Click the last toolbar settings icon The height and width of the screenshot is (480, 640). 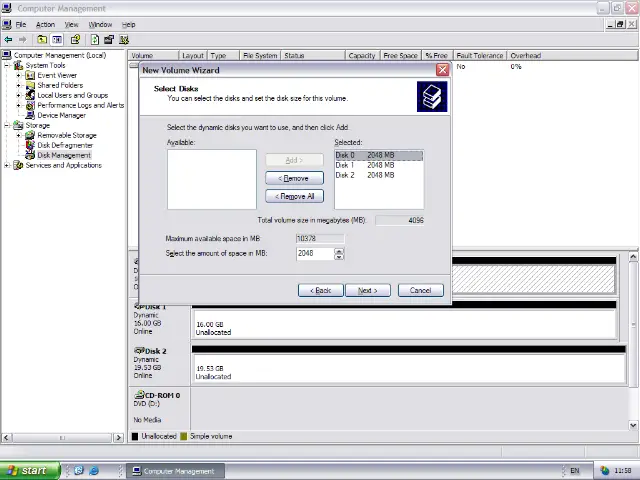pyautogui.click(x=124, y=40)
